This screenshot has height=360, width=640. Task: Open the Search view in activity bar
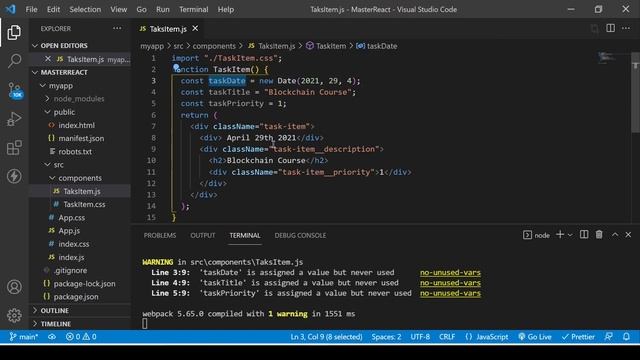click(x=14, y=61)
